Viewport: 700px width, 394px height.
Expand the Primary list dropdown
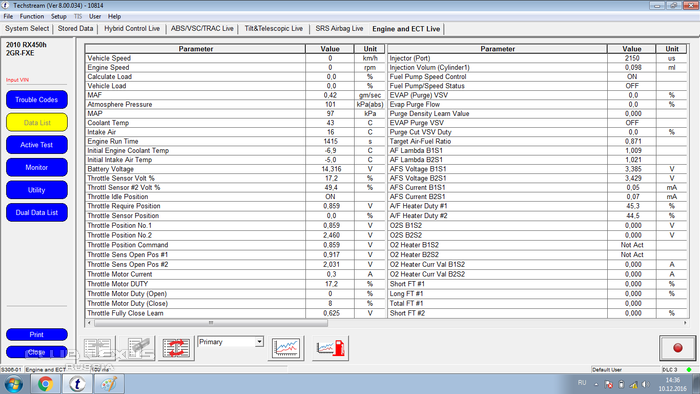[x=259, y=342]
